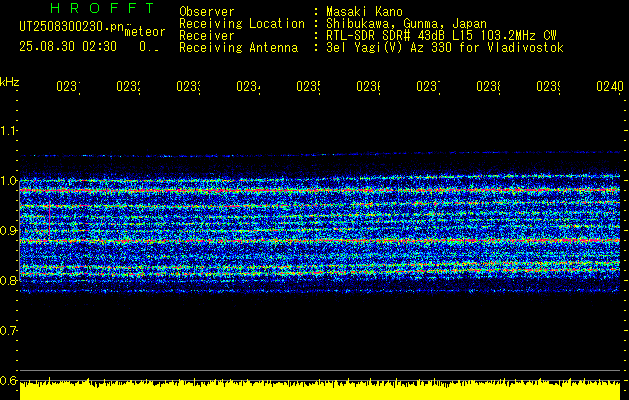Click the 1.1 kHz axis label
629x400 pixels.
tap(9, 130)
